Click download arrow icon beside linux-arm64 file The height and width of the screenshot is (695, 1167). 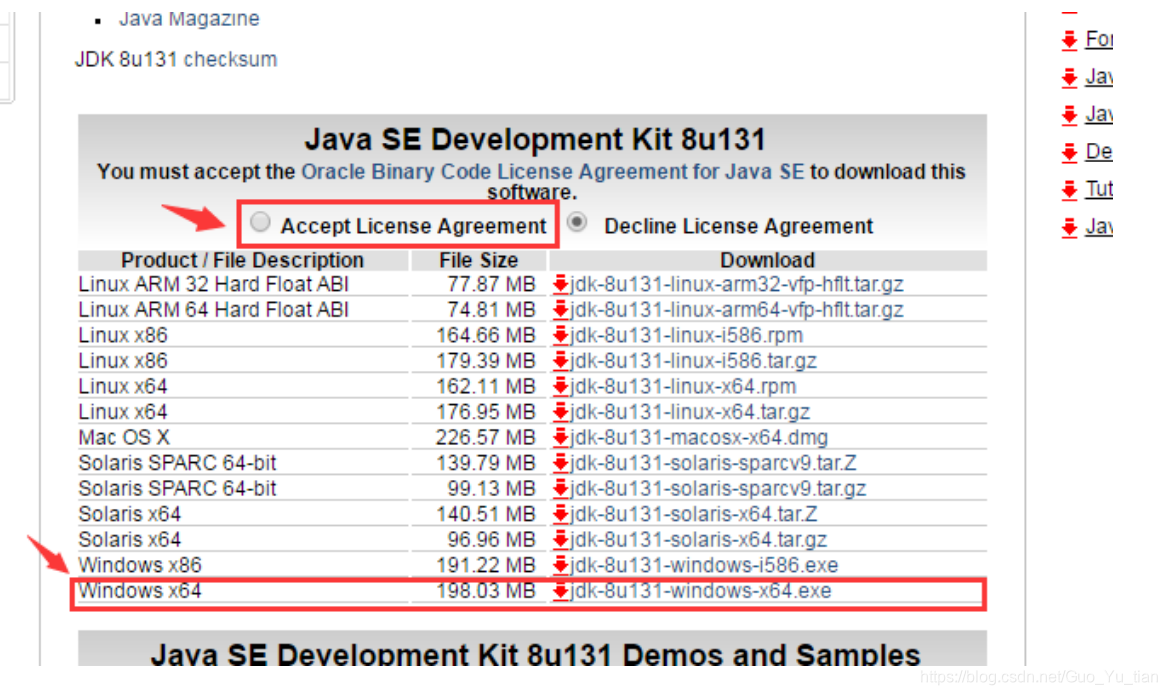click(561, 310)
